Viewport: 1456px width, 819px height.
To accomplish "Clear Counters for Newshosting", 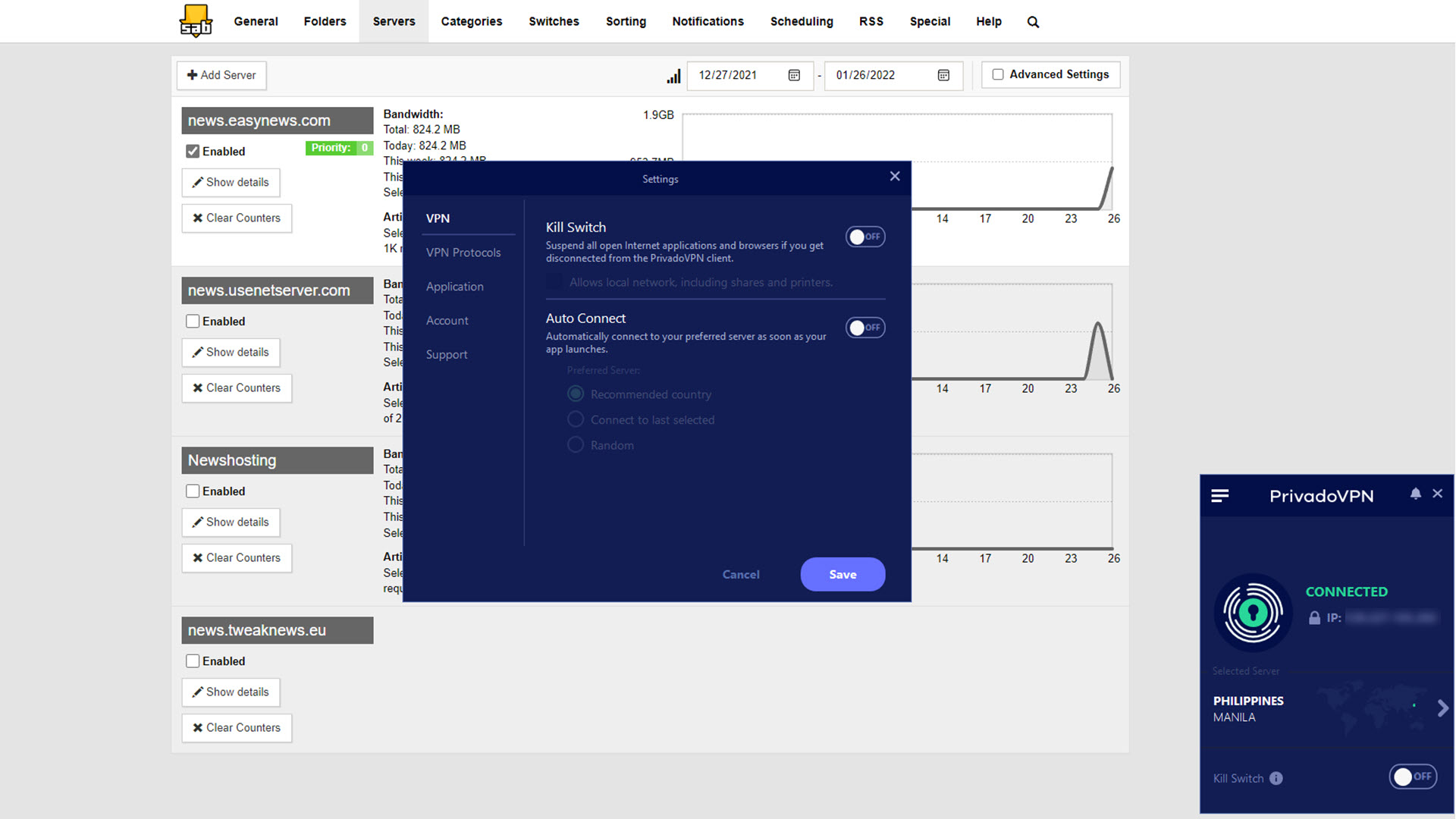I will (237, 557).
